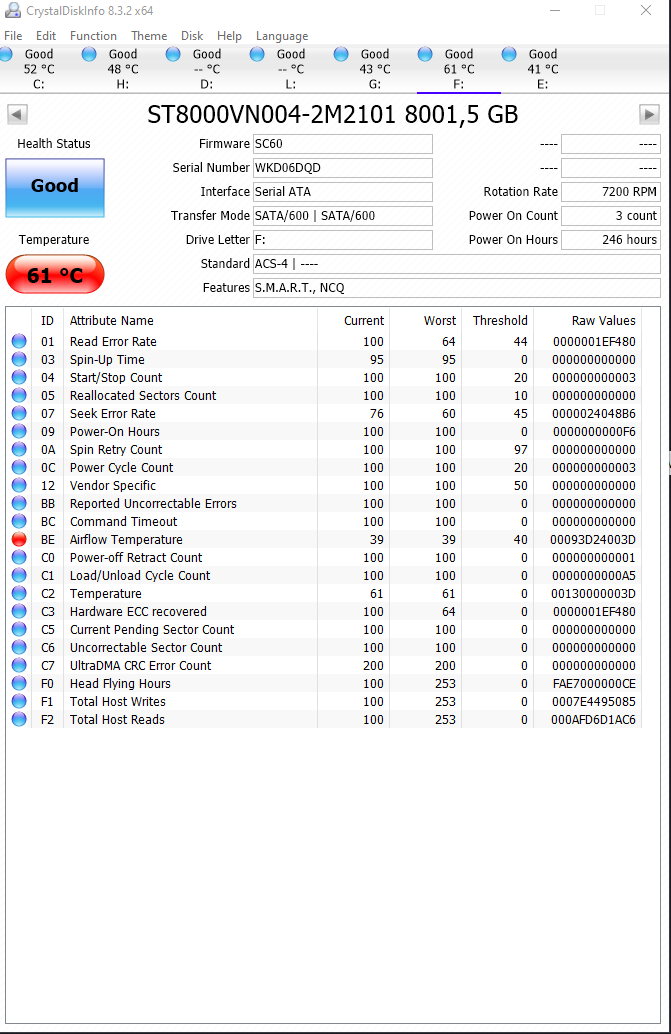Click the Power-On Hours status orb
671x1034 pixels.
point(19,431)
